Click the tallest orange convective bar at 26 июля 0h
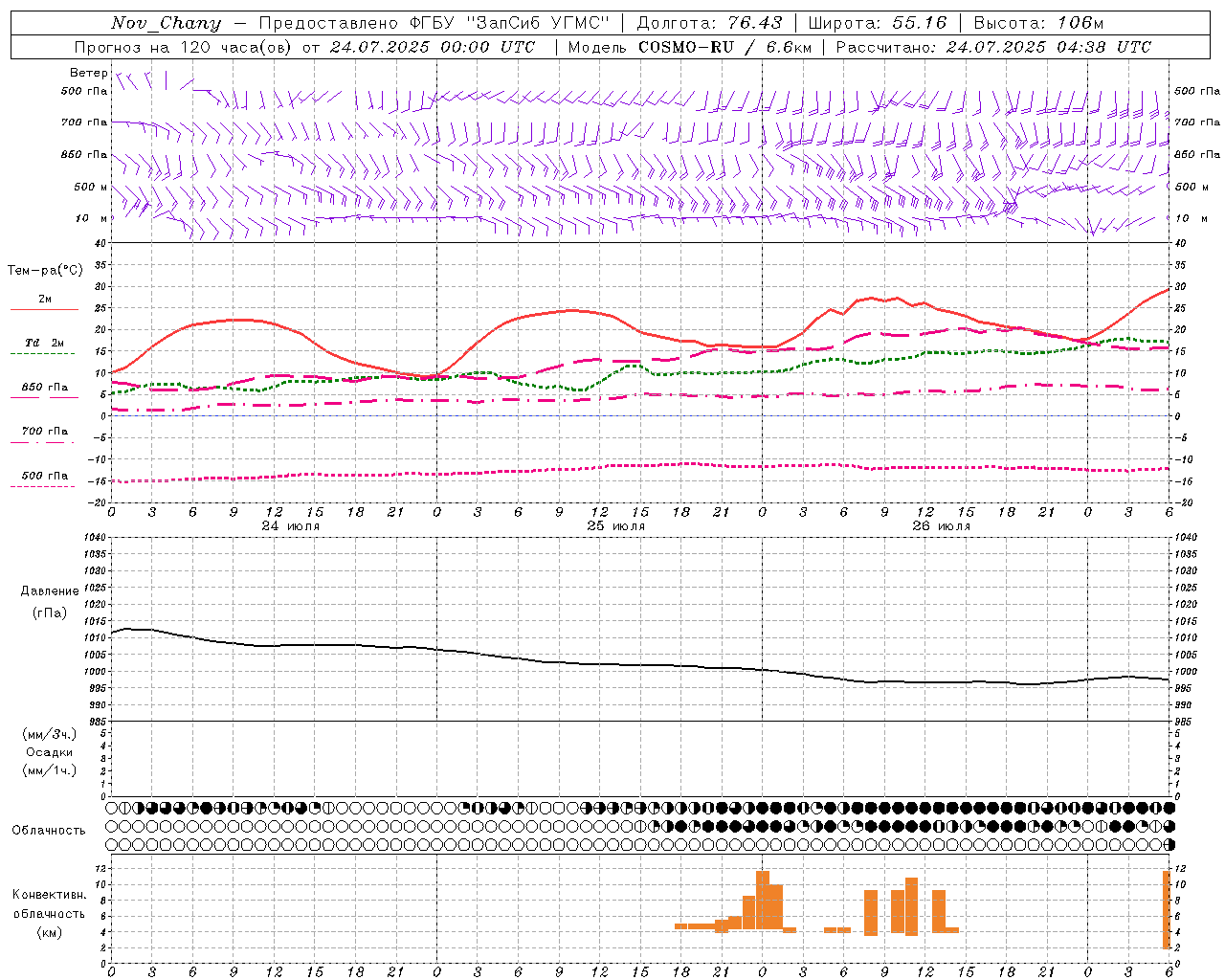The image size is (1225, 980). pyautogui.click(x=763, y=900)
